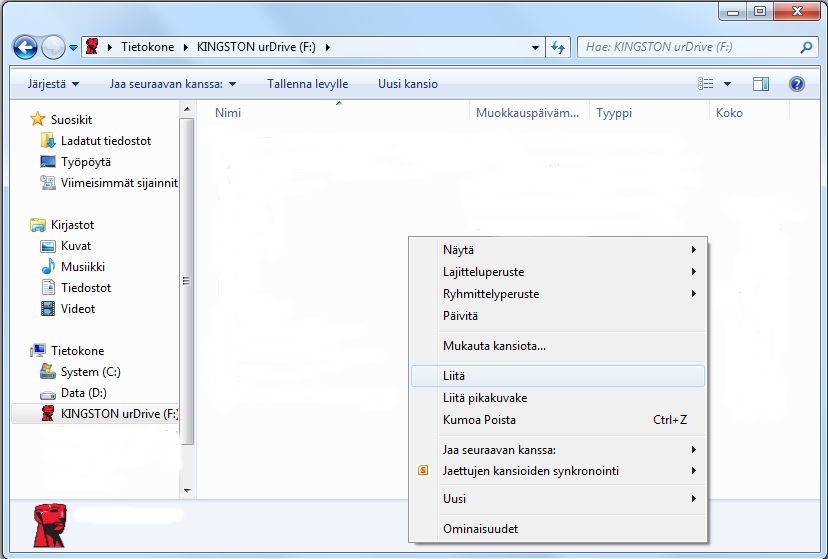Click the Kingston icon in address bar
Screen dimensions: 828x559
tap(92, 46)
